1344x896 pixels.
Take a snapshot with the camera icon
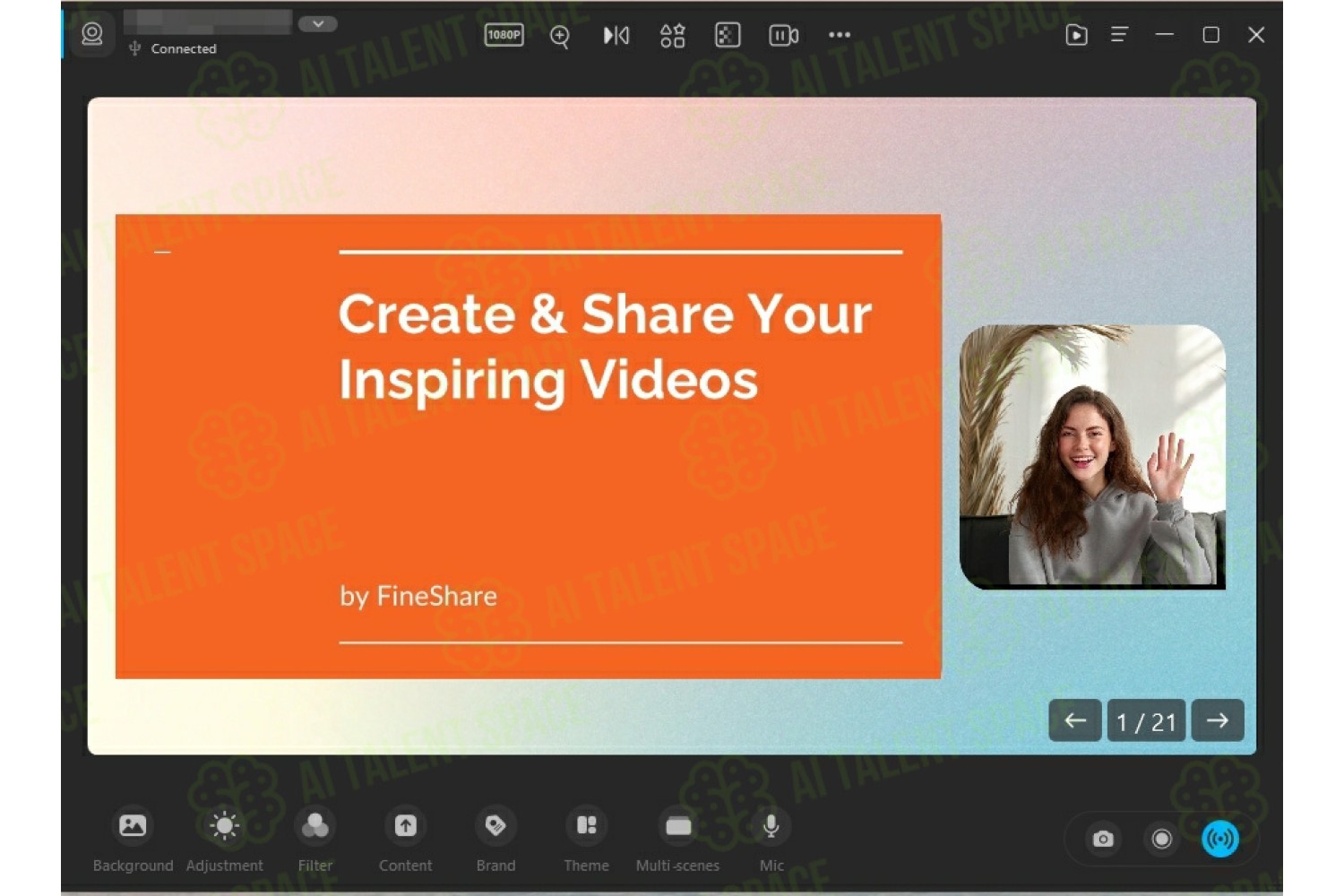click(1103, 840)
